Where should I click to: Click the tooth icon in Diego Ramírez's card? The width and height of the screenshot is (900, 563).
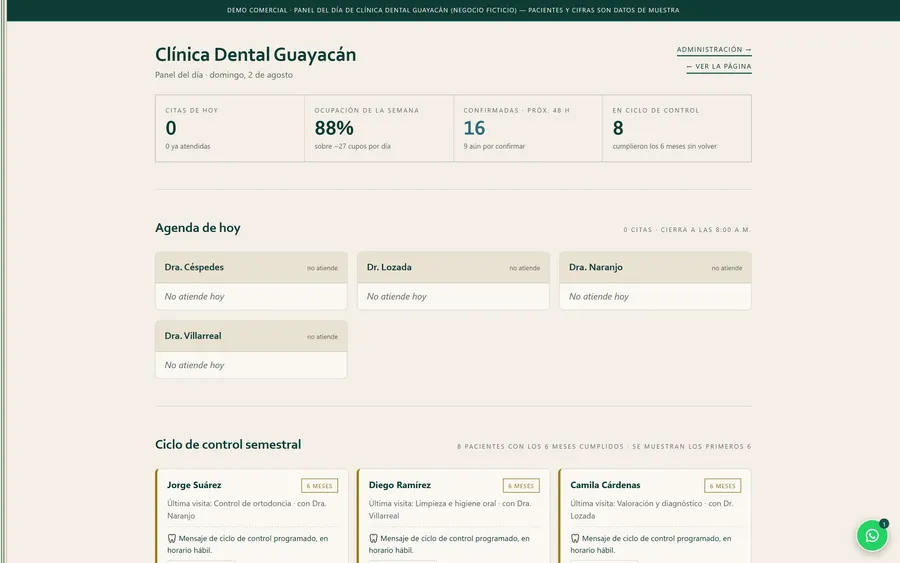(x=373, y=538)
